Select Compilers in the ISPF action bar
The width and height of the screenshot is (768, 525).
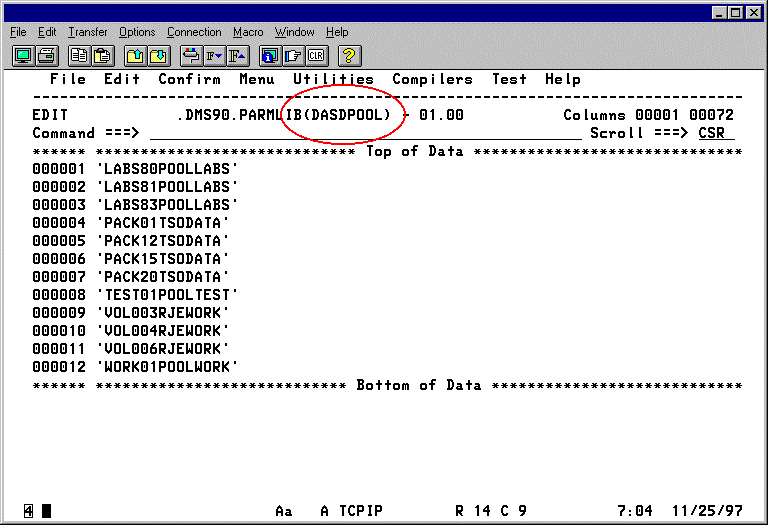[432, 79]
